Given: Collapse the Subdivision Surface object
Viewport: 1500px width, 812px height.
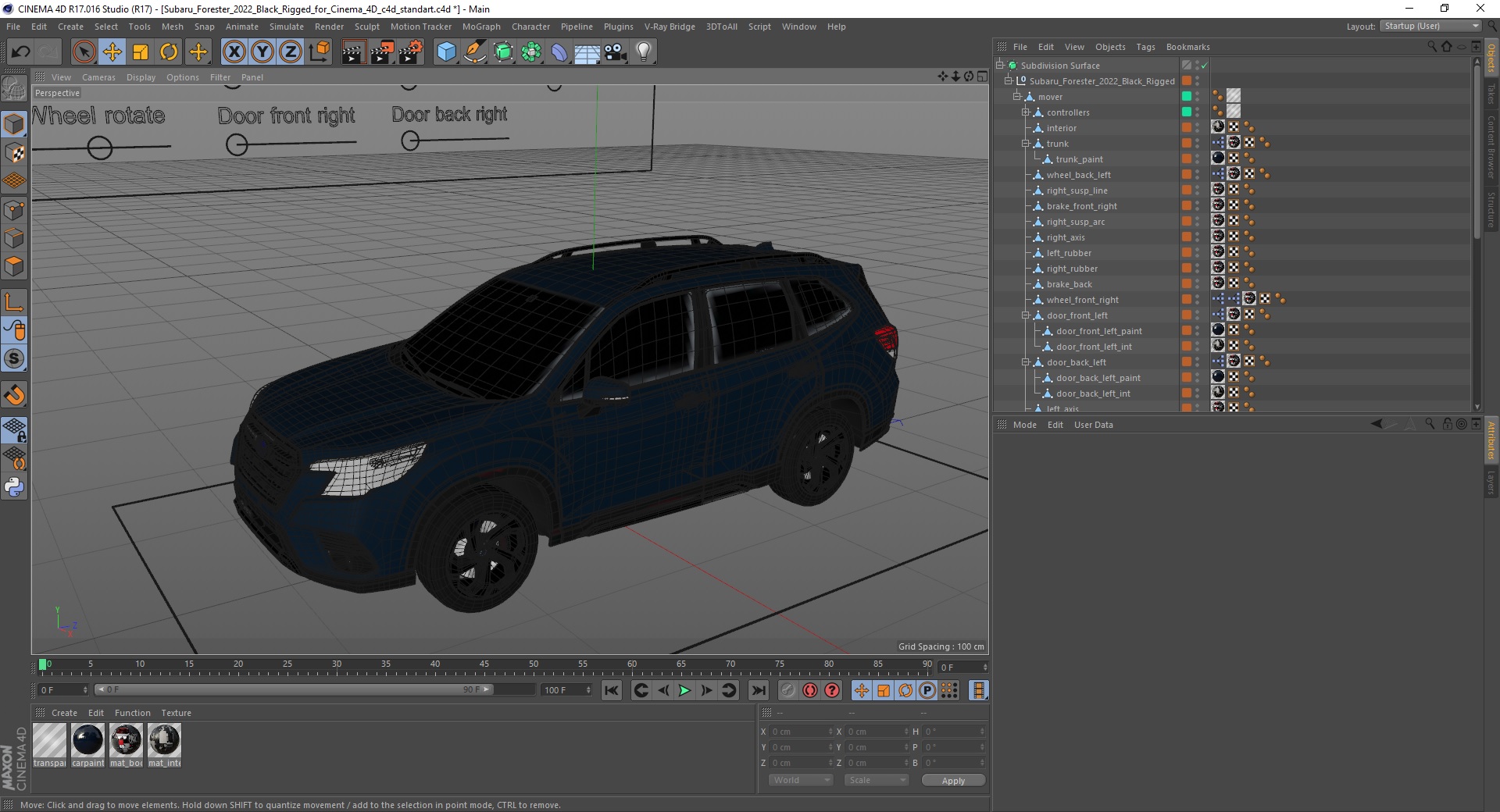Looking at the screenshot, I should pos(999,65).
